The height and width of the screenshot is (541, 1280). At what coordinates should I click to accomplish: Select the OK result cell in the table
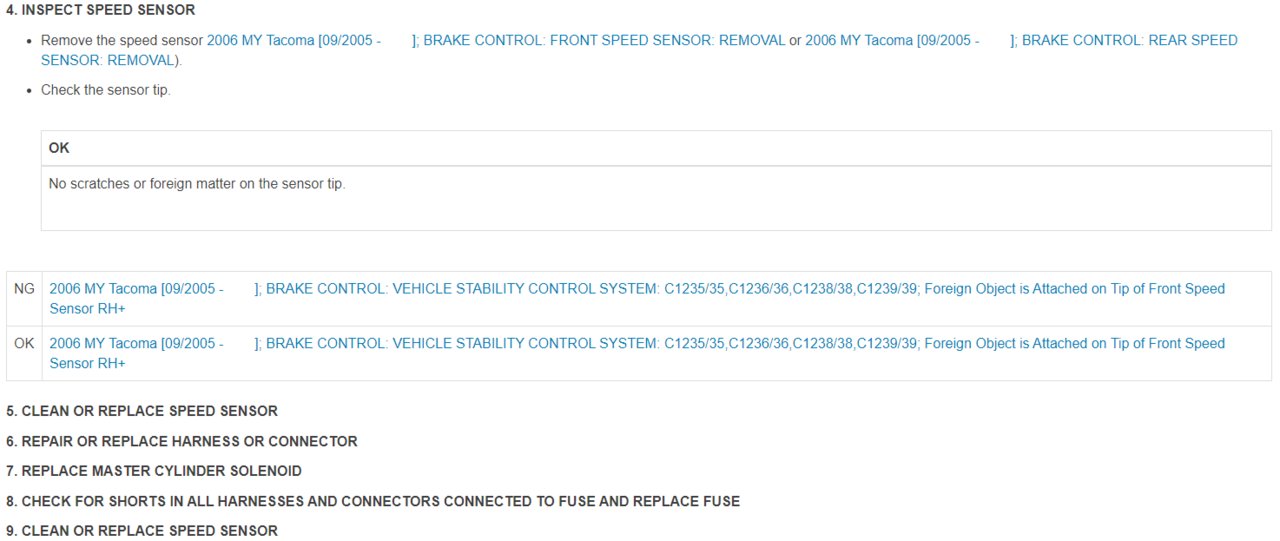coord(24,343)
